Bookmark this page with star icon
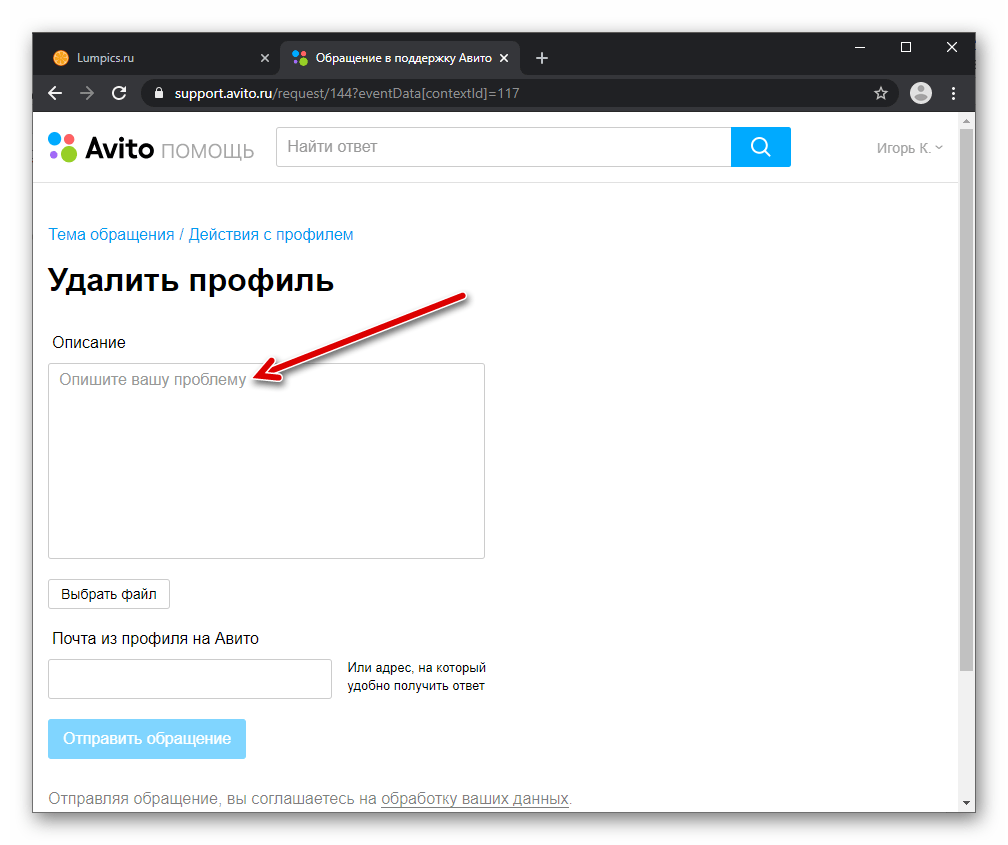This screenshot has height=845, width=1008. click(x=880, y=93)
